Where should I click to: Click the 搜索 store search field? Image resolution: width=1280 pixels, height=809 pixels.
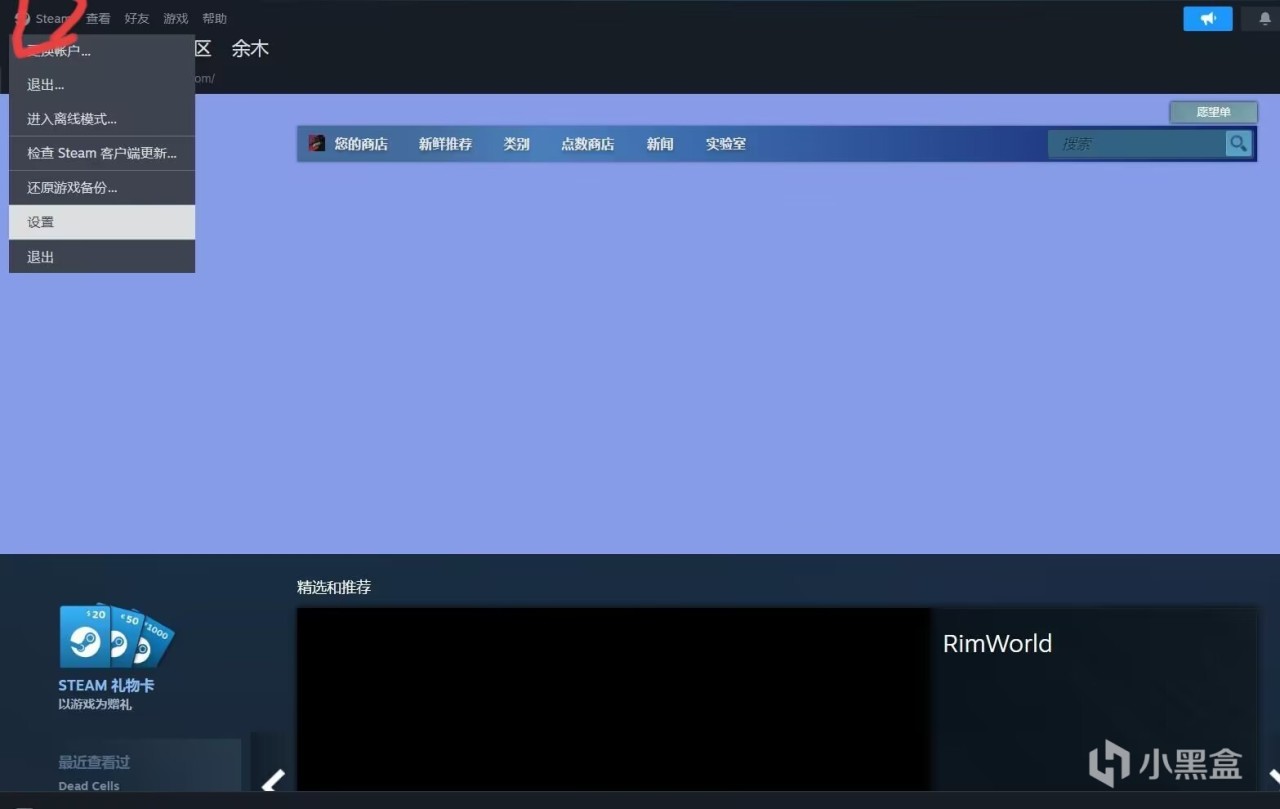click(x=1137, y=144)
